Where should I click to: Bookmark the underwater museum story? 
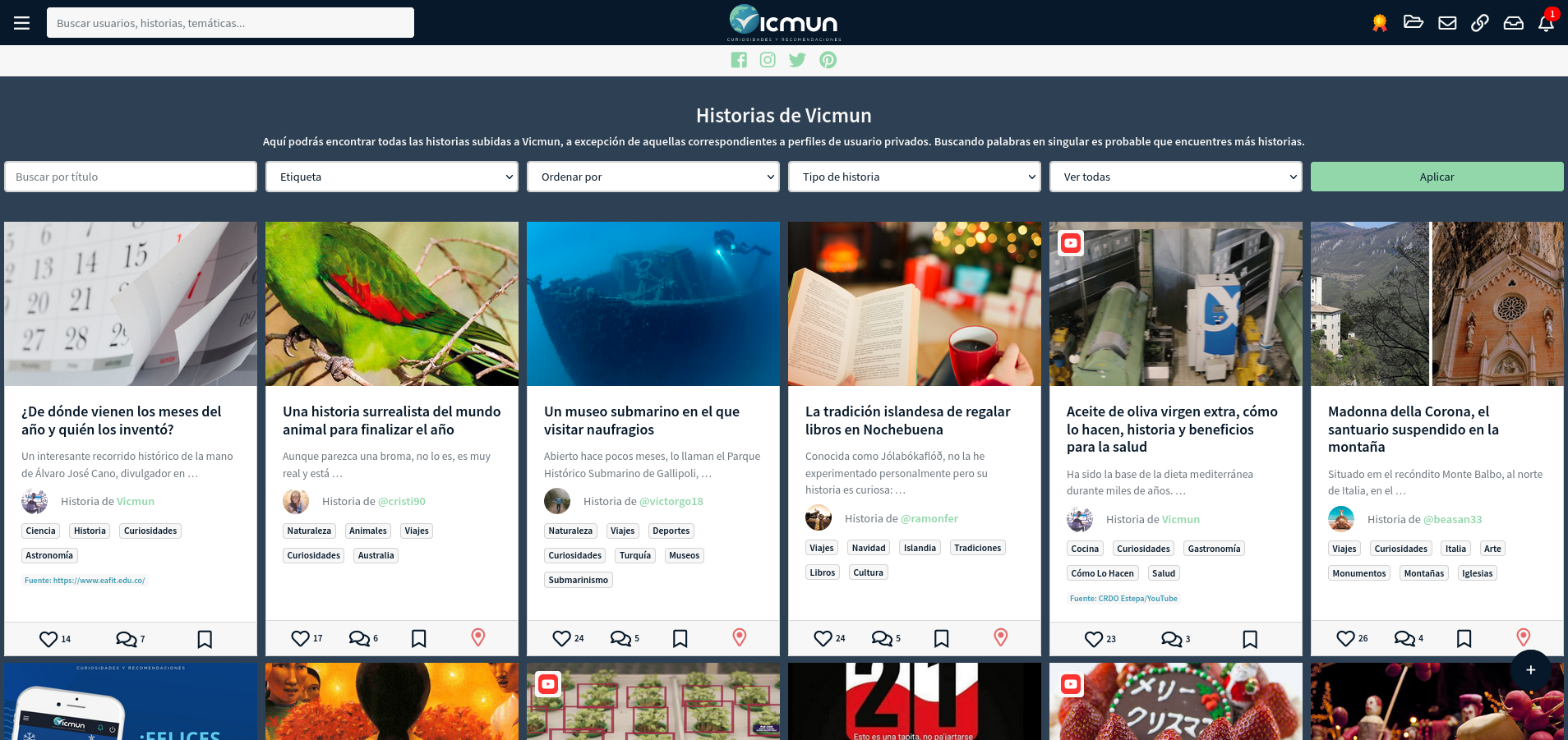tap(680, 638)
